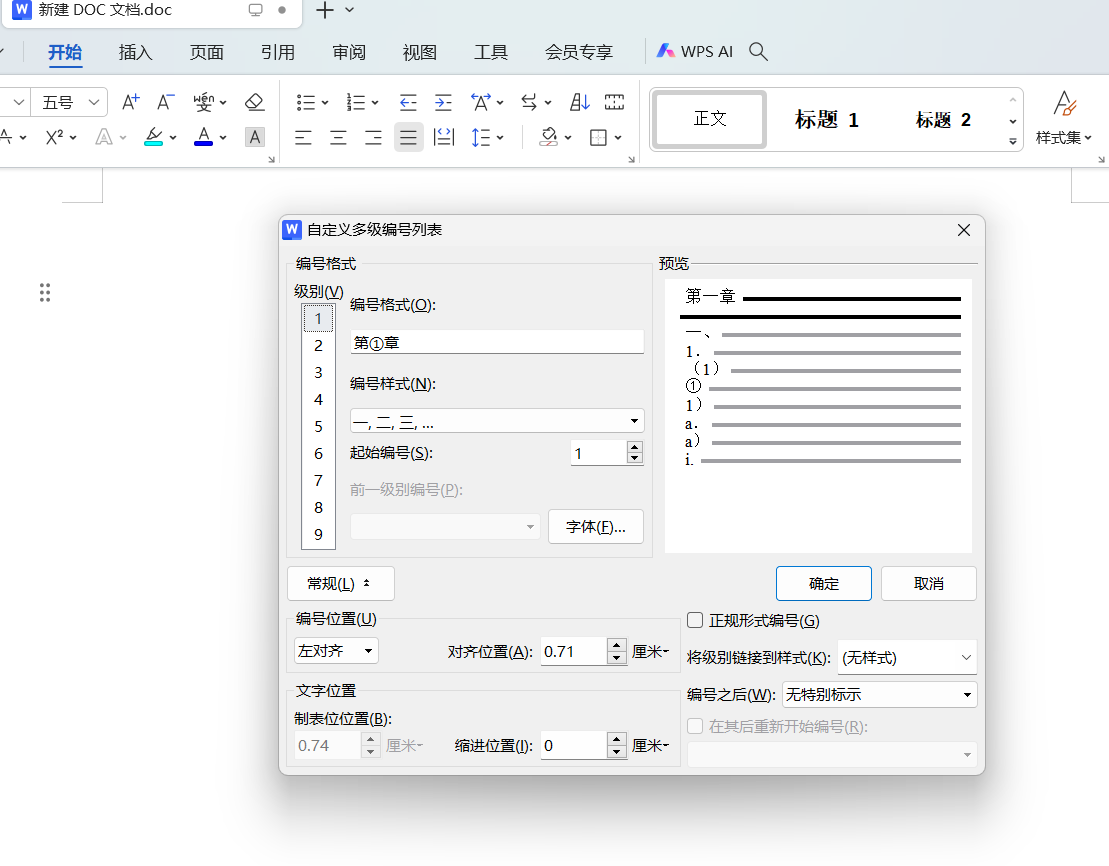1109x866 pixels.
Task: Open the text effects A icon
Action: pyautogui.click(x=104, y=137)
